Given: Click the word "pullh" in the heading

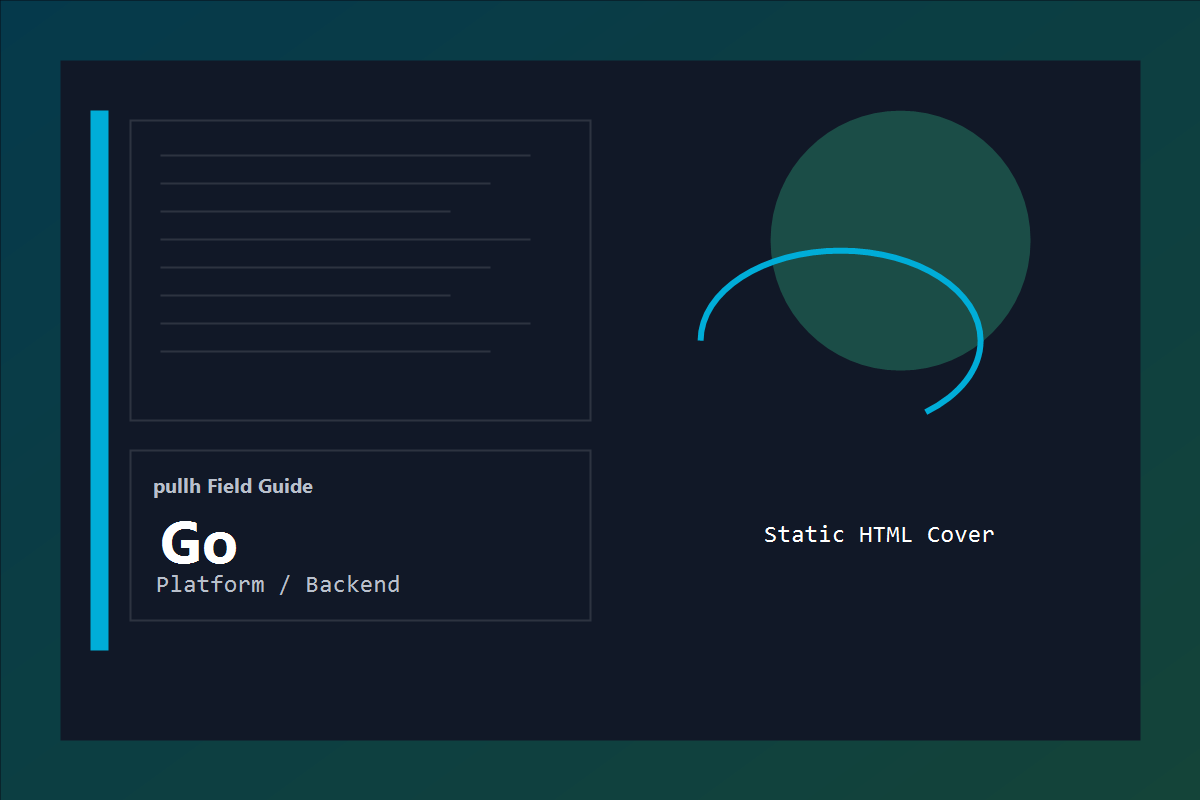Looking at the screenshot, I should 176,487.
